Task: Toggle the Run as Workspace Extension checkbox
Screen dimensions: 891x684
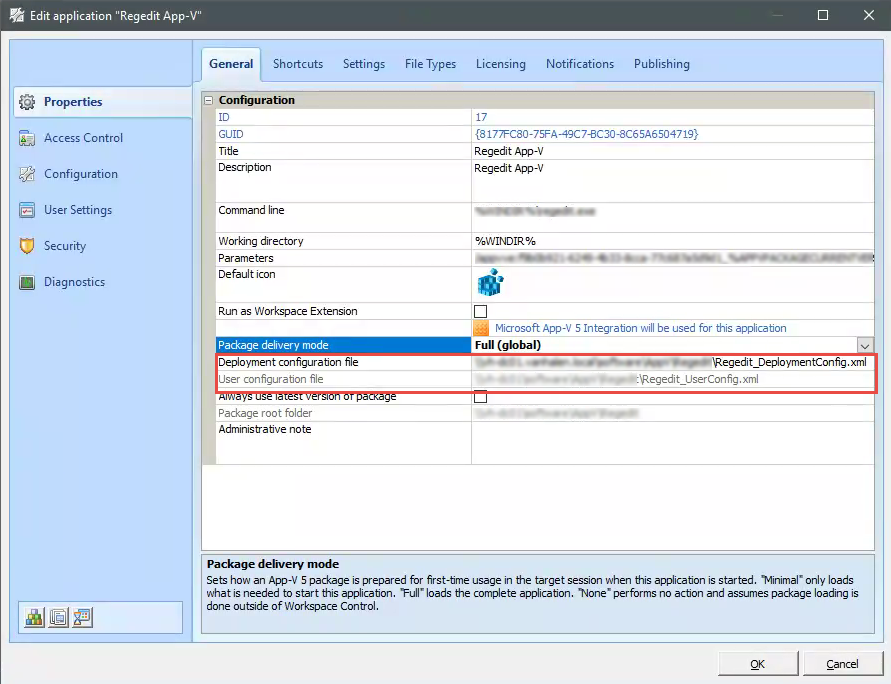Action: 480,311
